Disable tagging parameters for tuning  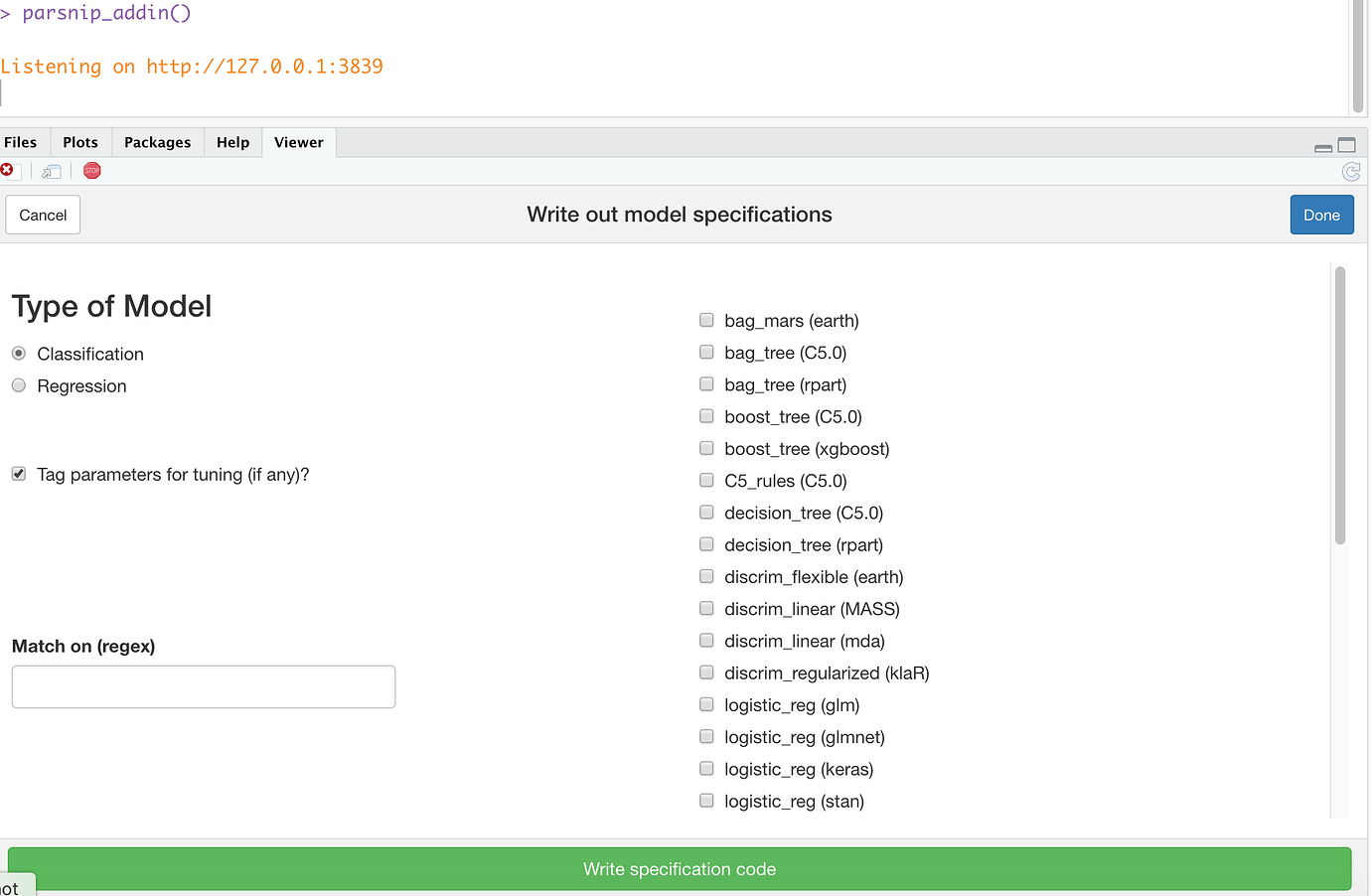[x=18, y=473]
